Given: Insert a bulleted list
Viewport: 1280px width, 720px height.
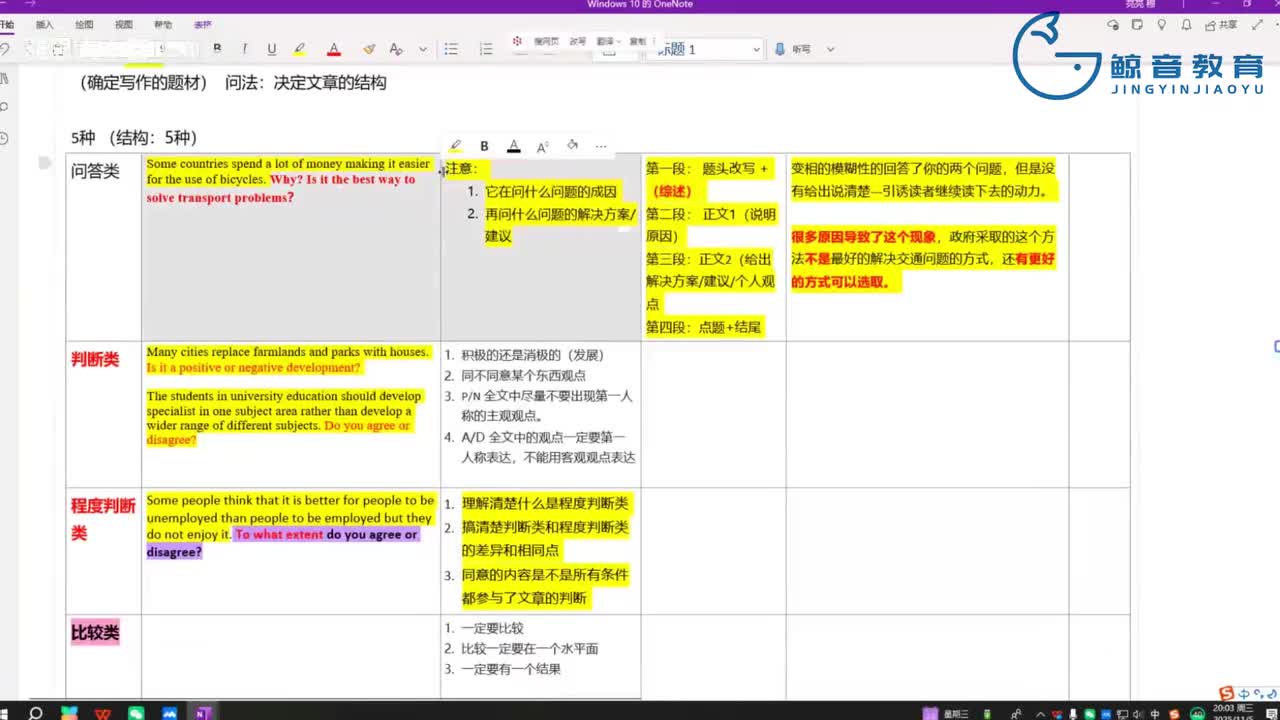Looking at the screenshot, I should click(451, 49).
